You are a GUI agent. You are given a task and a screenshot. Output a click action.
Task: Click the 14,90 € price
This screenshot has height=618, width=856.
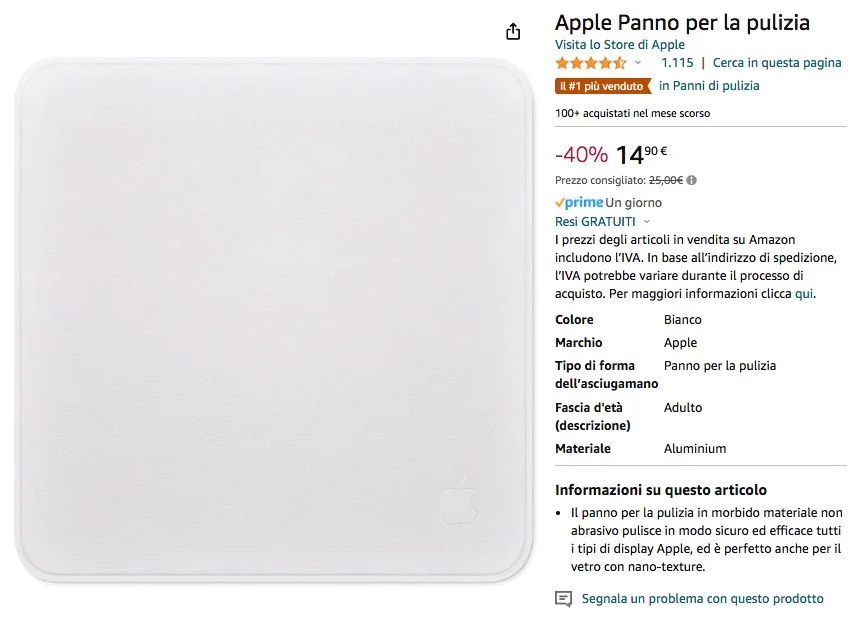(641, 155)
